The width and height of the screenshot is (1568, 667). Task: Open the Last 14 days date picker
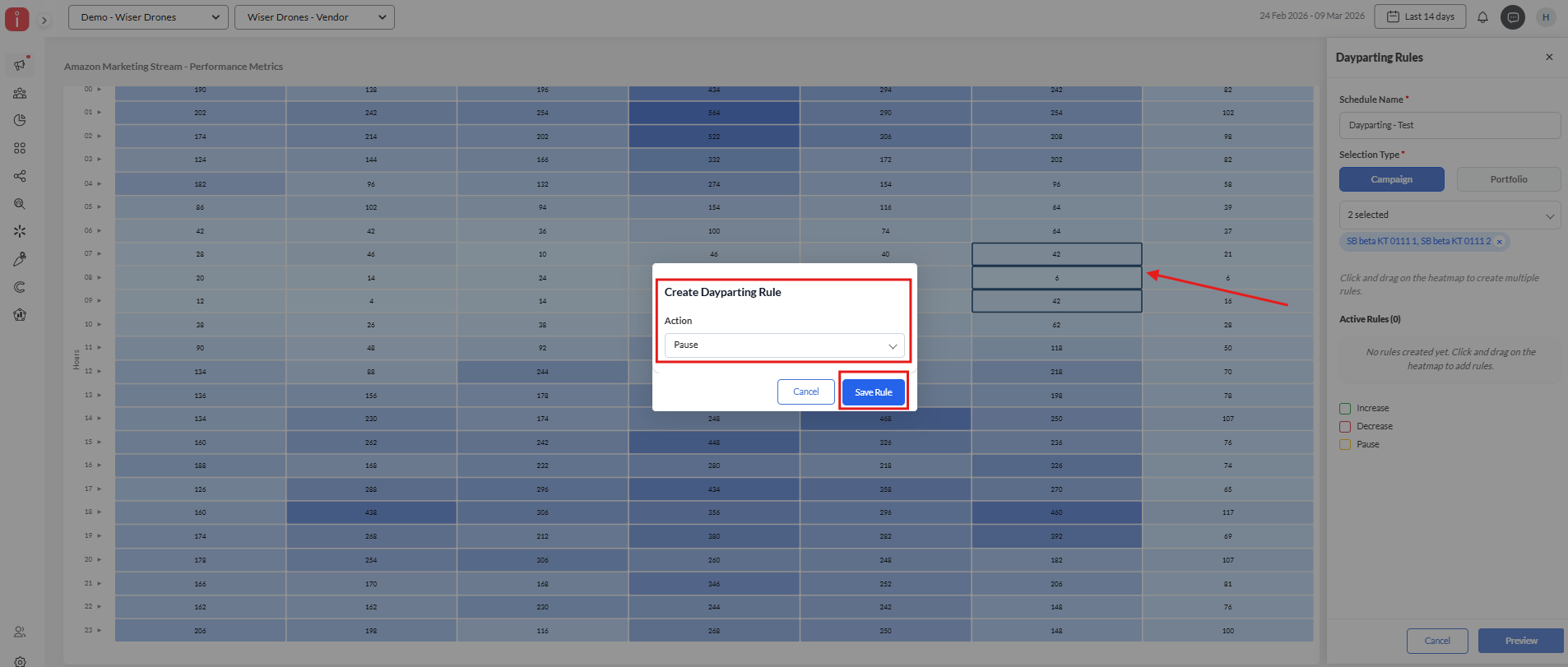tap(1420, 17)
